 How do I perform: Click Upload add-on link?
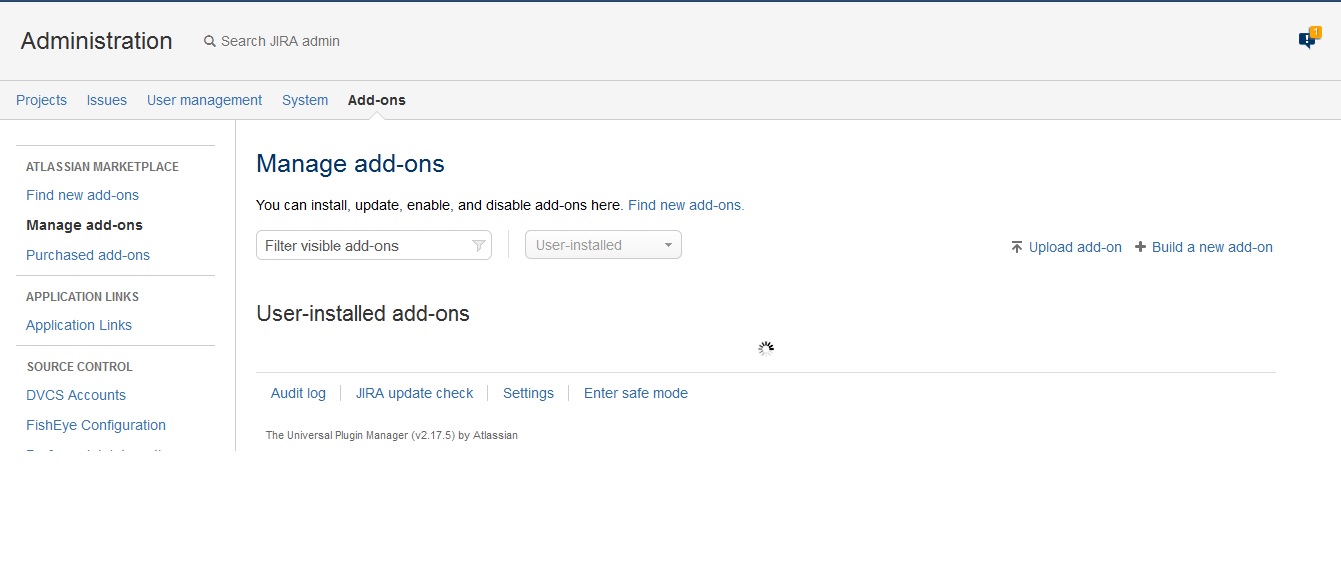click(x=1075, y=247)
